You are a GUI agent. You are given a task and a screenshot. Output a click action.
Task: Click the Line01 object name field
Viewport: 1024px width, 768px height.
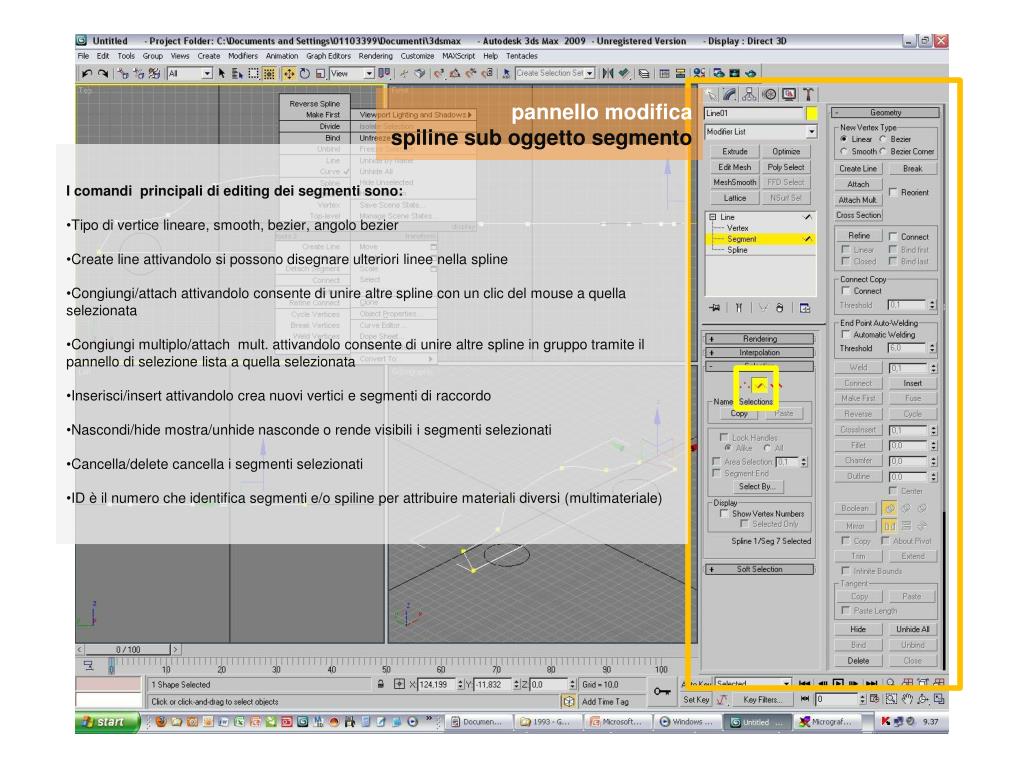point(754,114)
